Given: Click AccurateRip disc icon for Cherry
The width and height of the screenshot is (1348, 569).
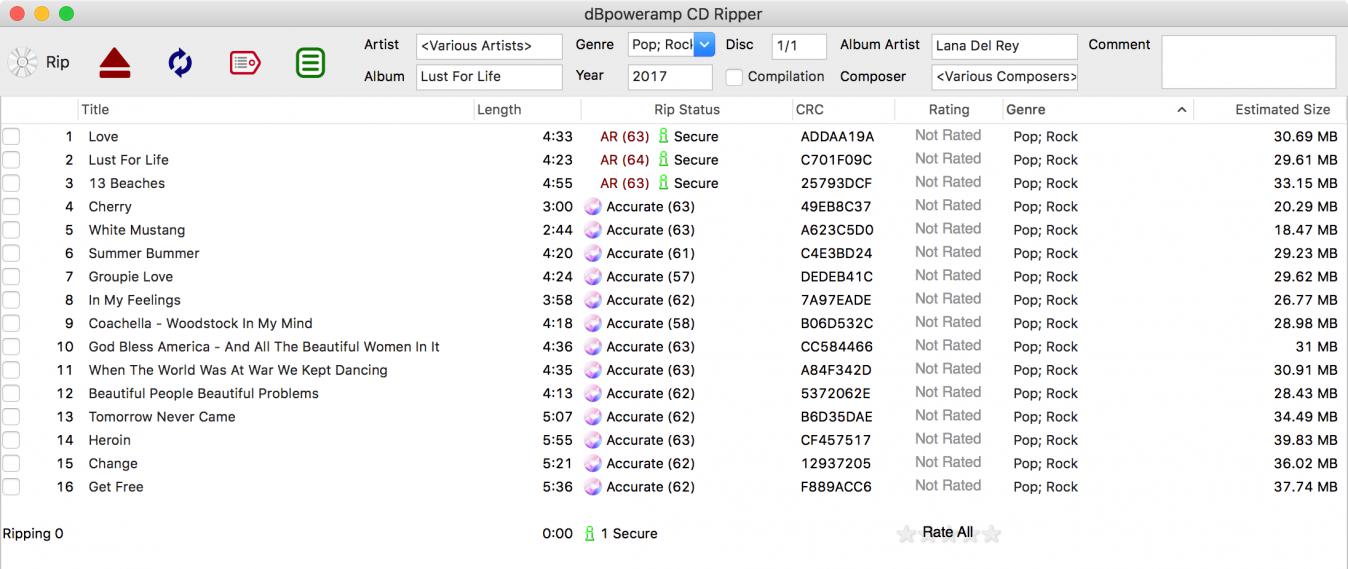Looking at the screenshot, I should (593, 207).
